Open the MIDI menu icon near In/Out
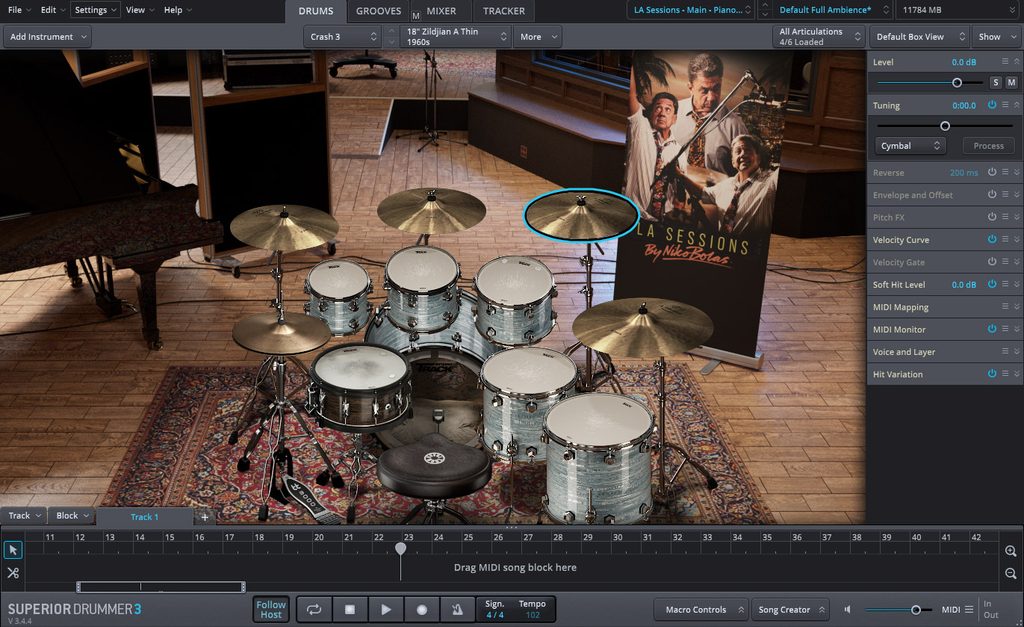 point(969,609)
